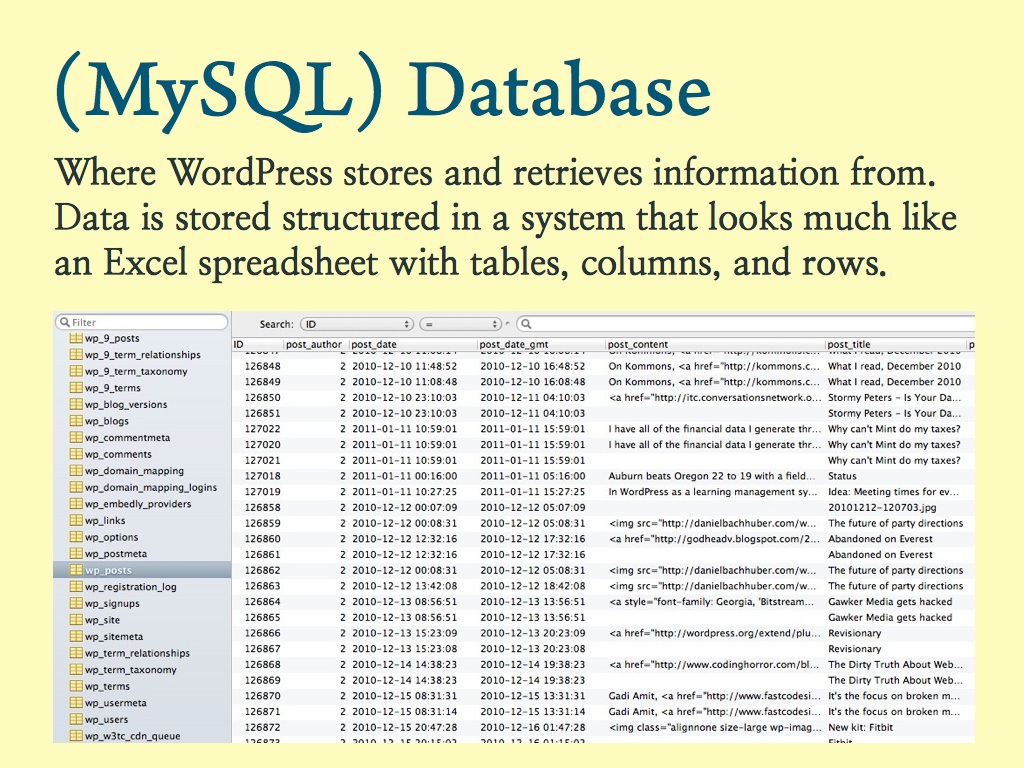Sort by the post_content column header
Screen dimensions: 1024x768
point(714,344)
